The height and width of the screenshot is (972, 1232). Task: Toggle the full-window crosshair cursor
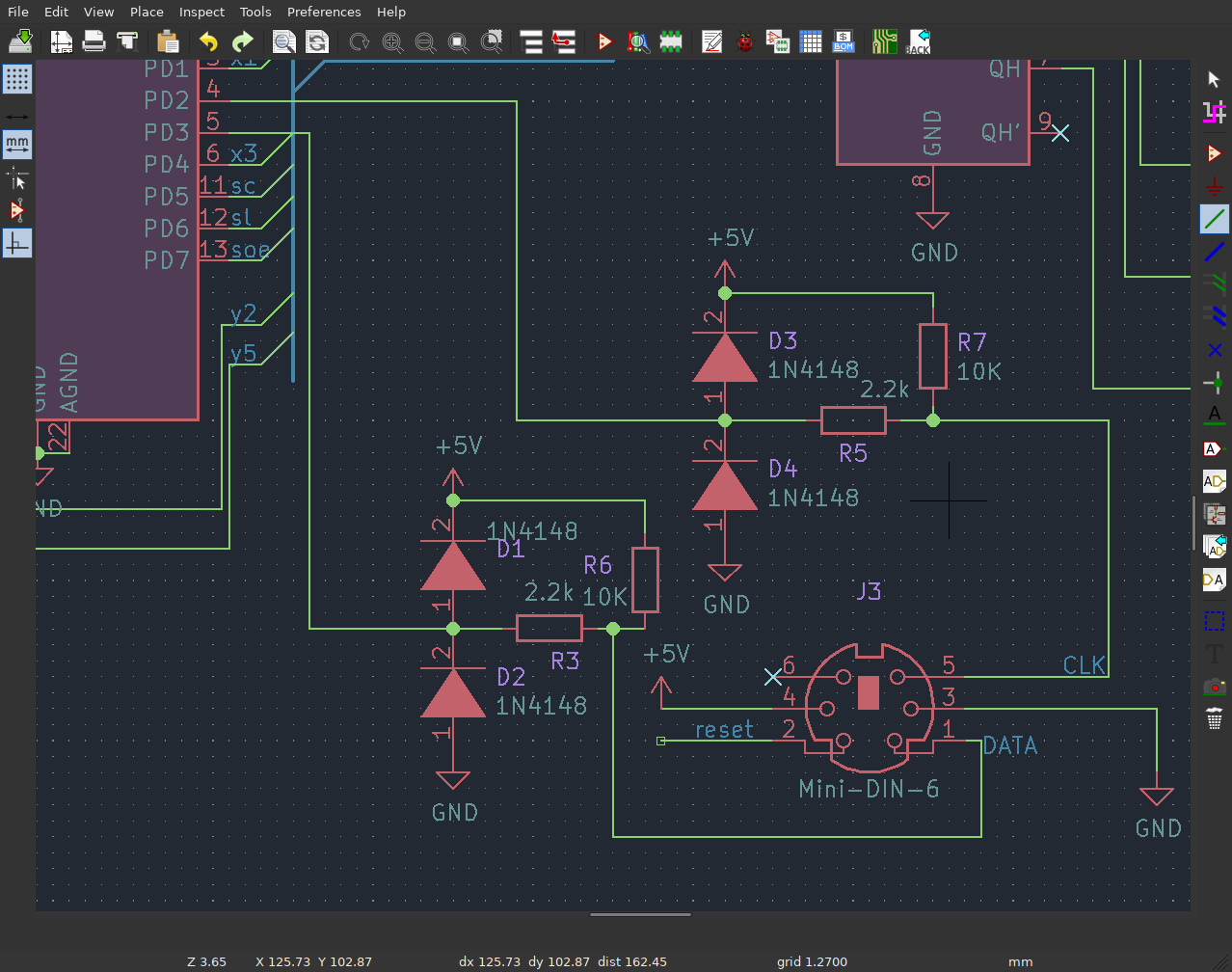coord(17,177)
